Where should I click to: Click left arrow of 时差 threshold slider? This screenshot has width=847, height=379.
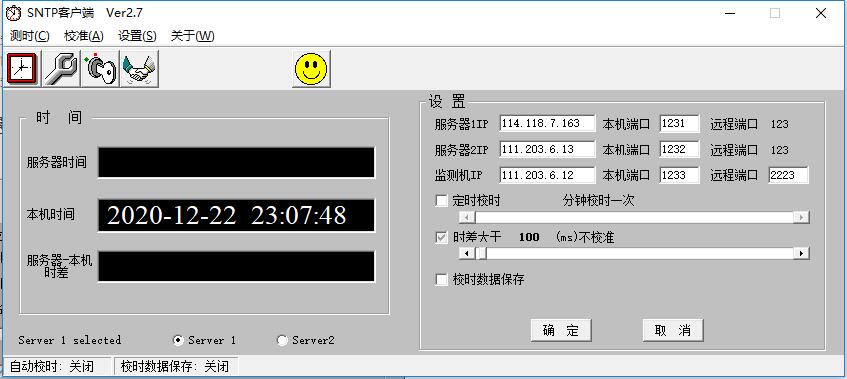(x=467, y=253)
